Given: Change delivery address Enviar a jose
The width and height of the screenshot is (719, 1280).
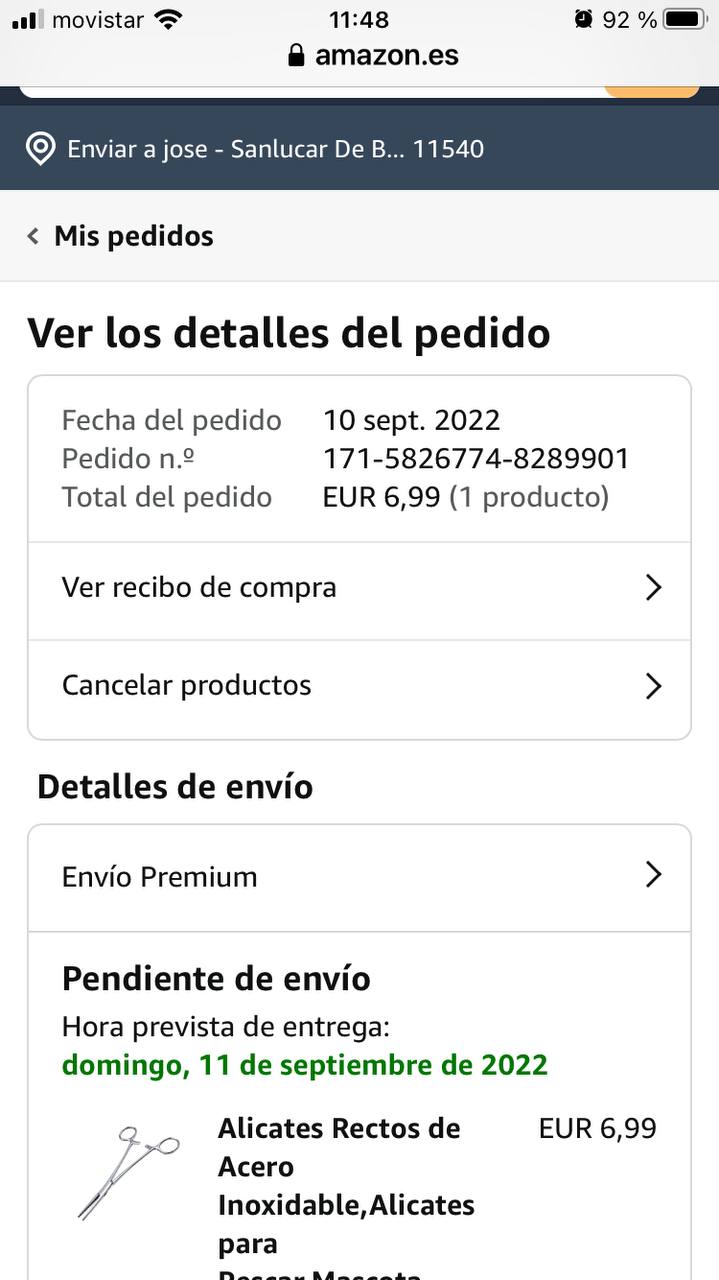Looking at the screenshot, I should (275, 150).
